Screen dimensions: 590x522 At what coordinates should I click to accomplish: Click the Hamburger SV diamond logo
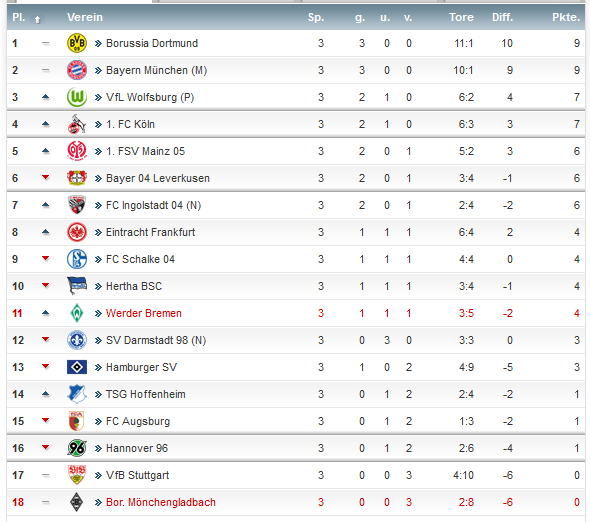pos(77,367)
